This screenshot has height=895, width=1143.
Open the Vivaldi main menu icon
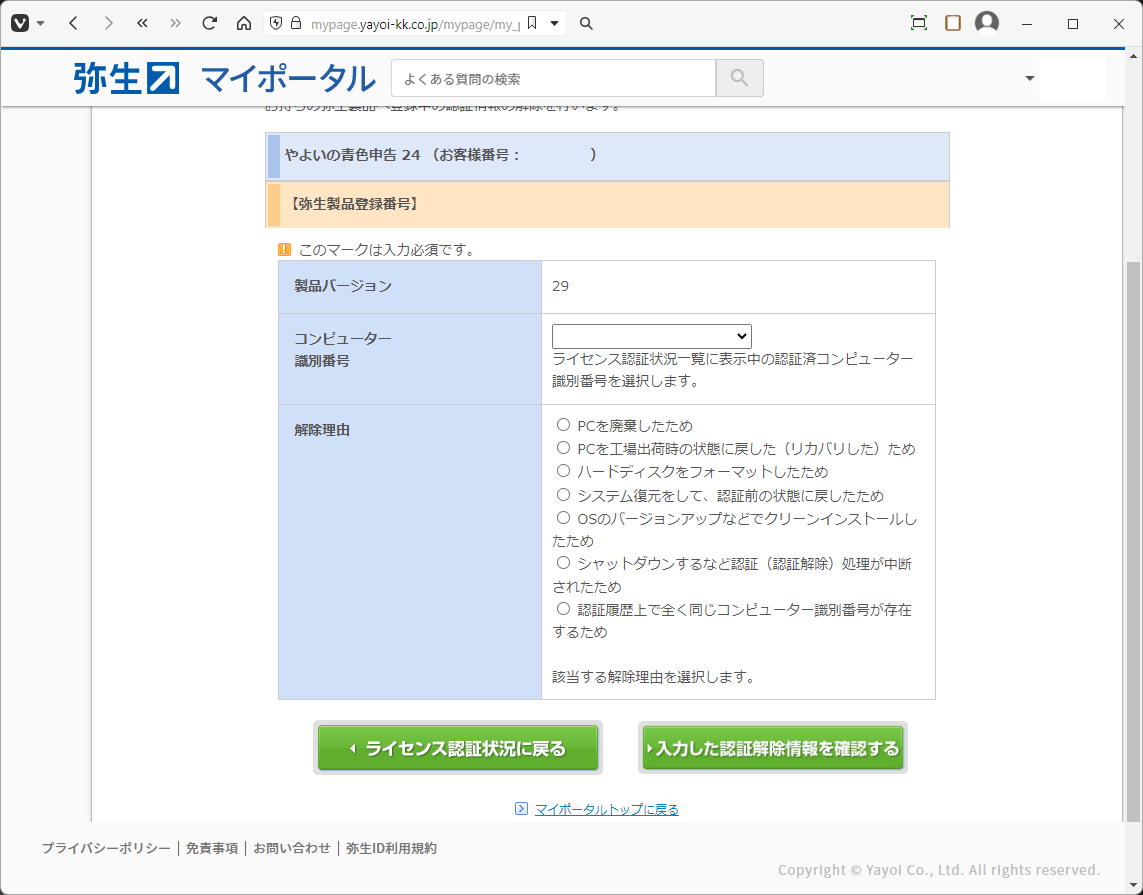click(x=20, y=23)
